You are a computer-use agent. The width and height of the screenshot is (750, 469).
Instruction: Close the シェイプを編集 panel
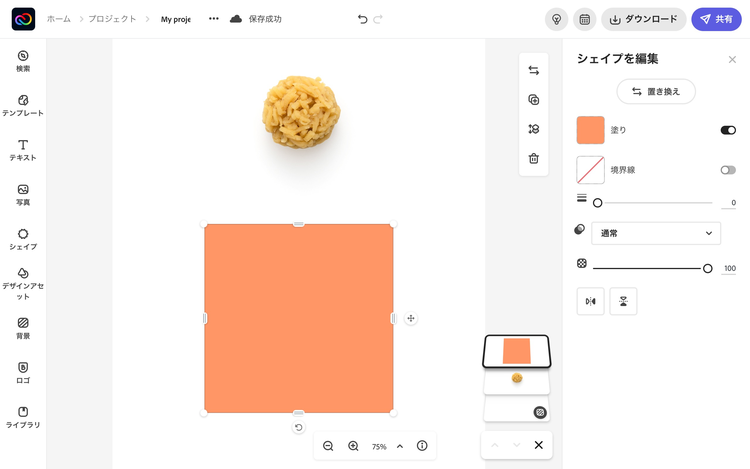click(x=732, y=59)
